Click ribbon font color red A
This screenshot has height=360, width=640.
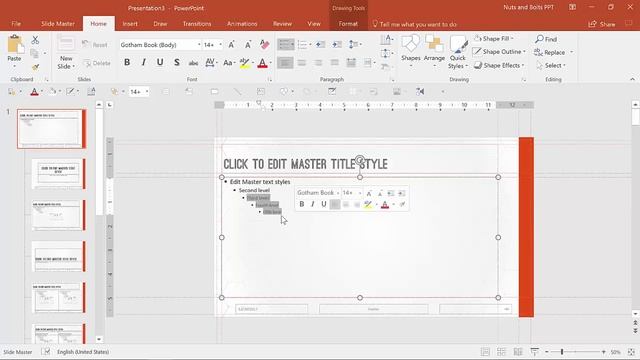[x=262, y=62]
